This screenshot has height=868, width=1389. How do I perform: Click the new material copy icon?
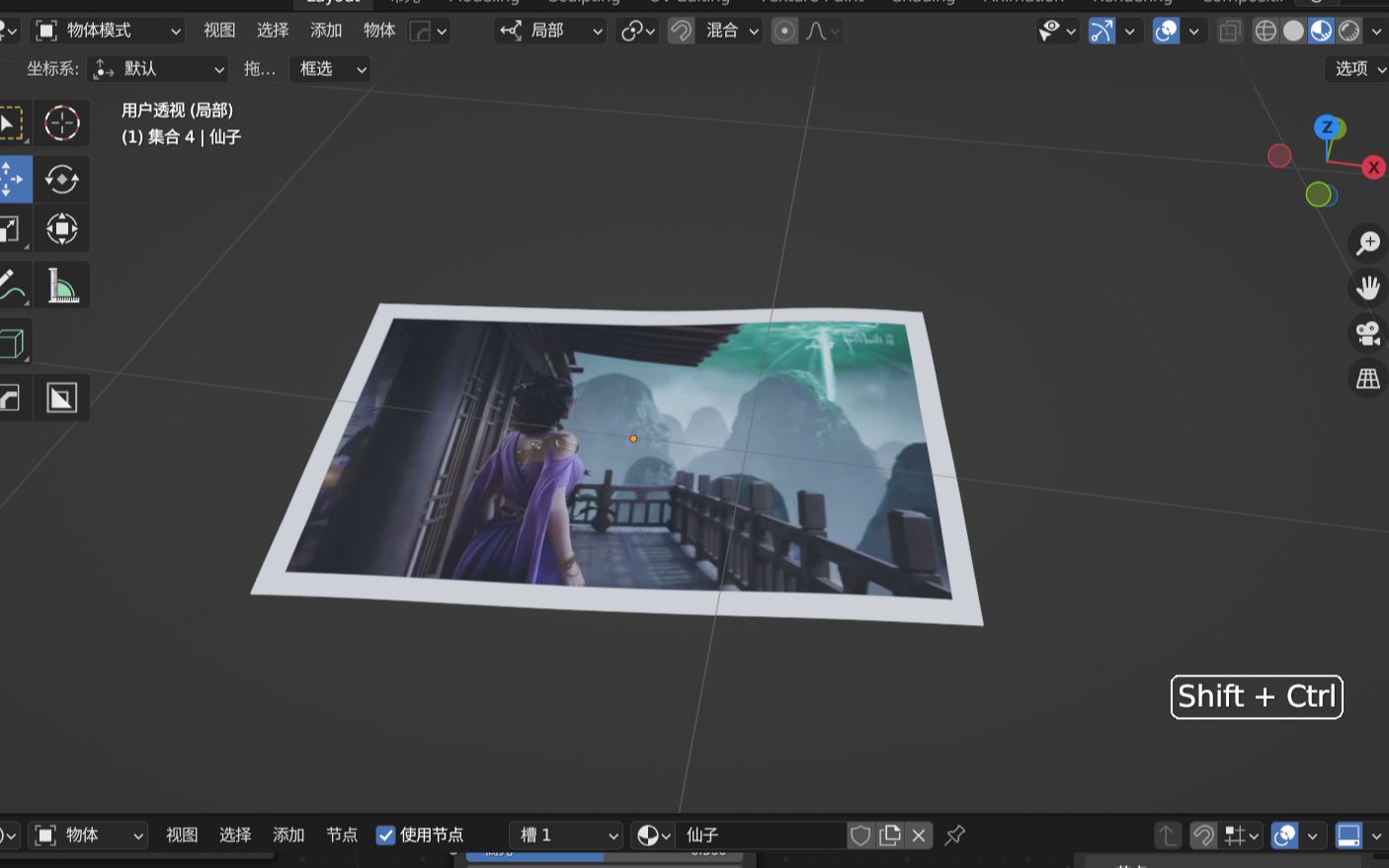890,835
